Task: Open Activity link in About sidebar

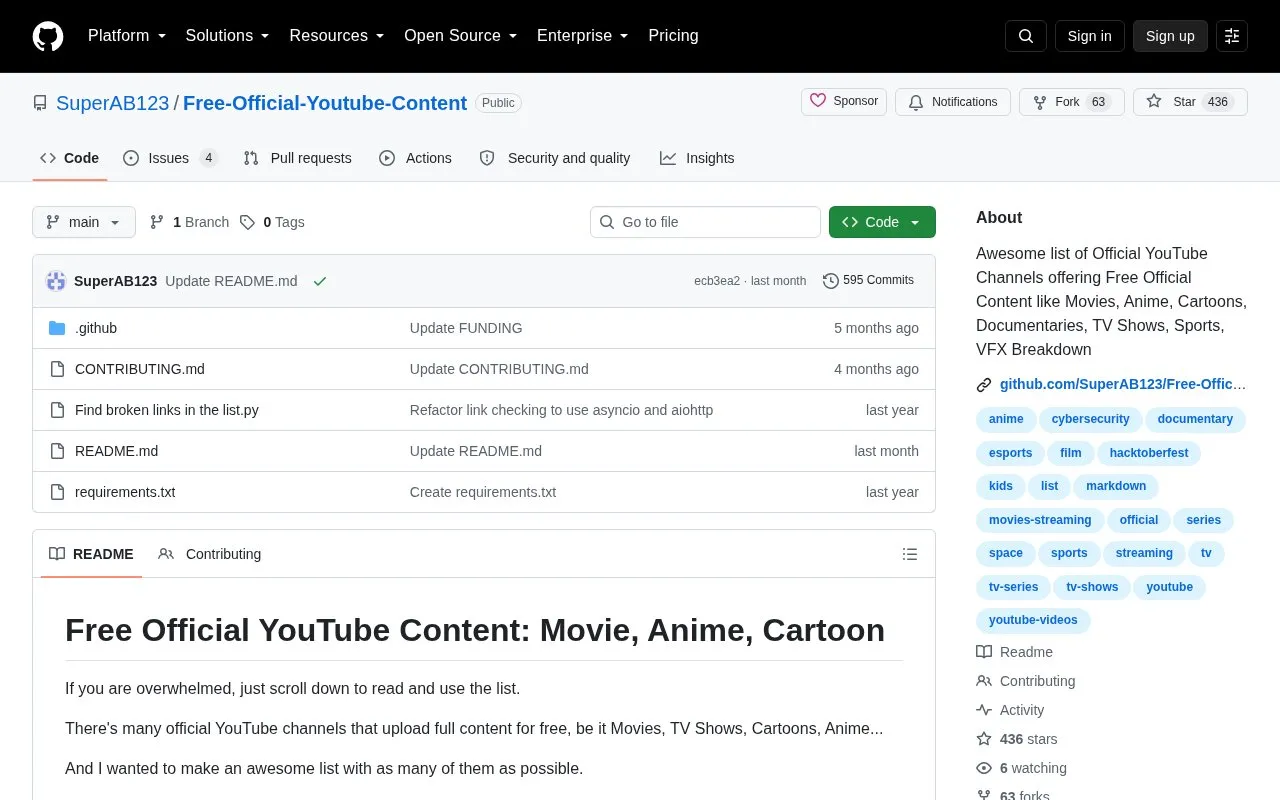Action: click(x=1010, y=710)
